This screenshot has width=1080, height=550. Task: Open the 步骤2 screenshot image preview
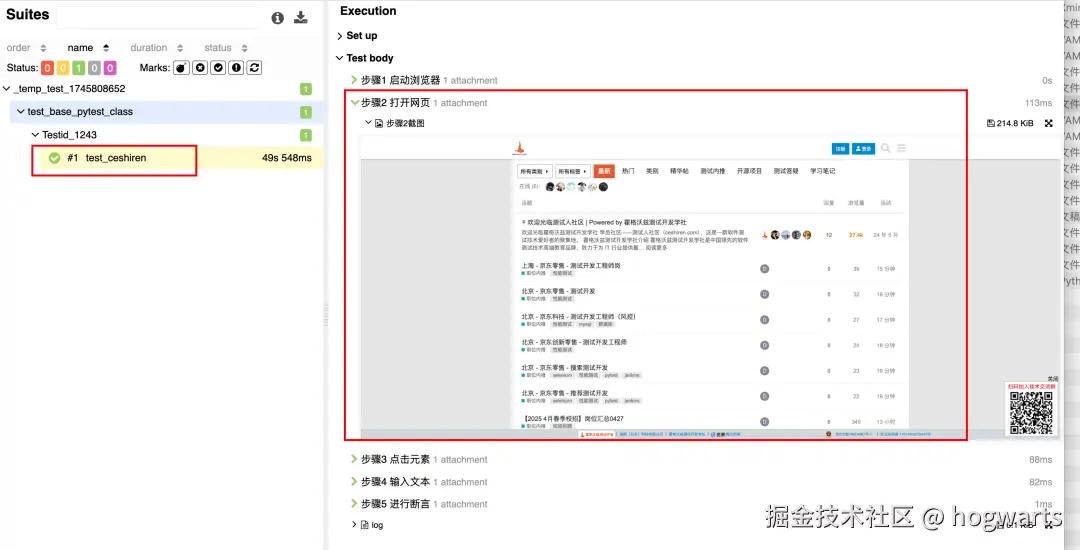tap(709, 288)
